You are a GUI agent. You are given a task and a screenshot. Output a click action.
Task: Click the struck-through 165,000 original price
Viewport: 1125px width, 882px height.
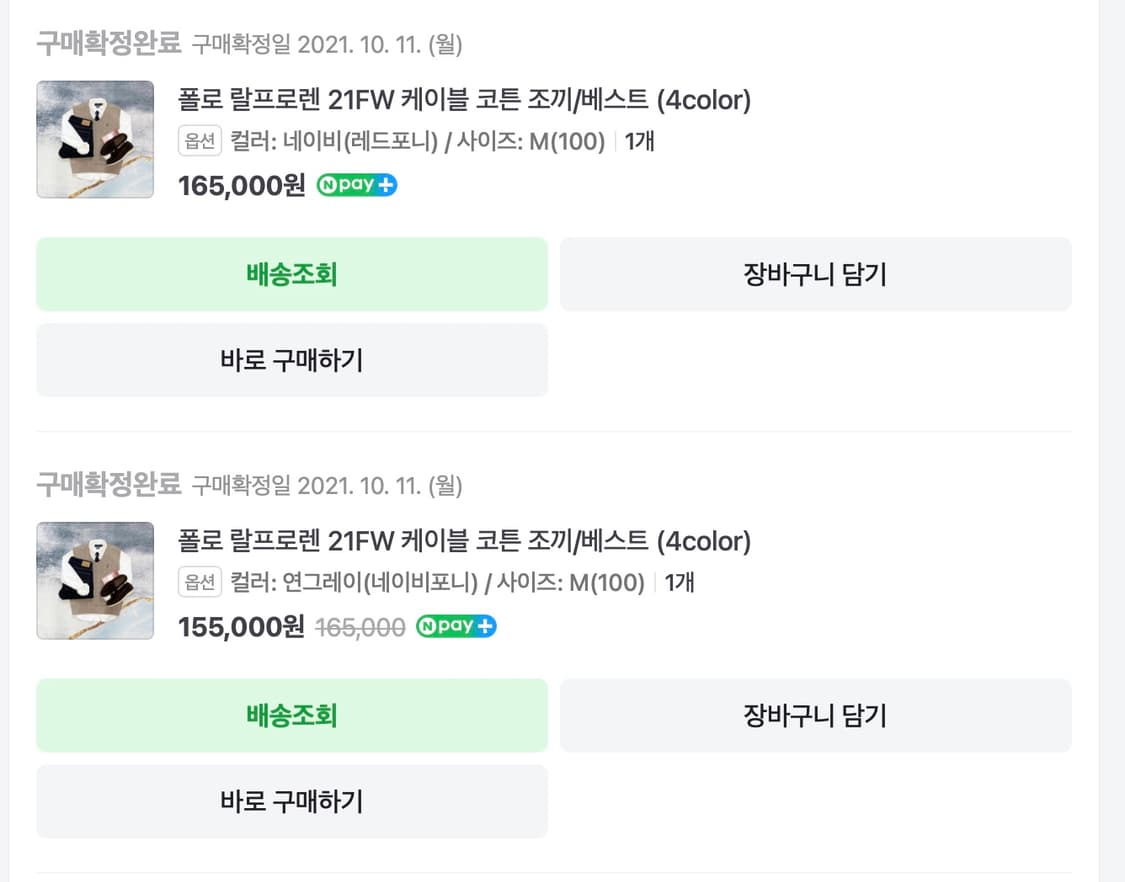pyautogui.click(x=360, y=627)
